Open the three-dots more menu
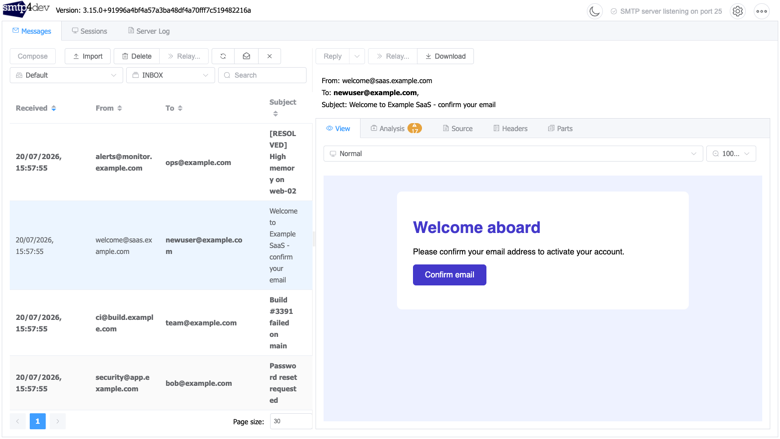 point(762,11)
